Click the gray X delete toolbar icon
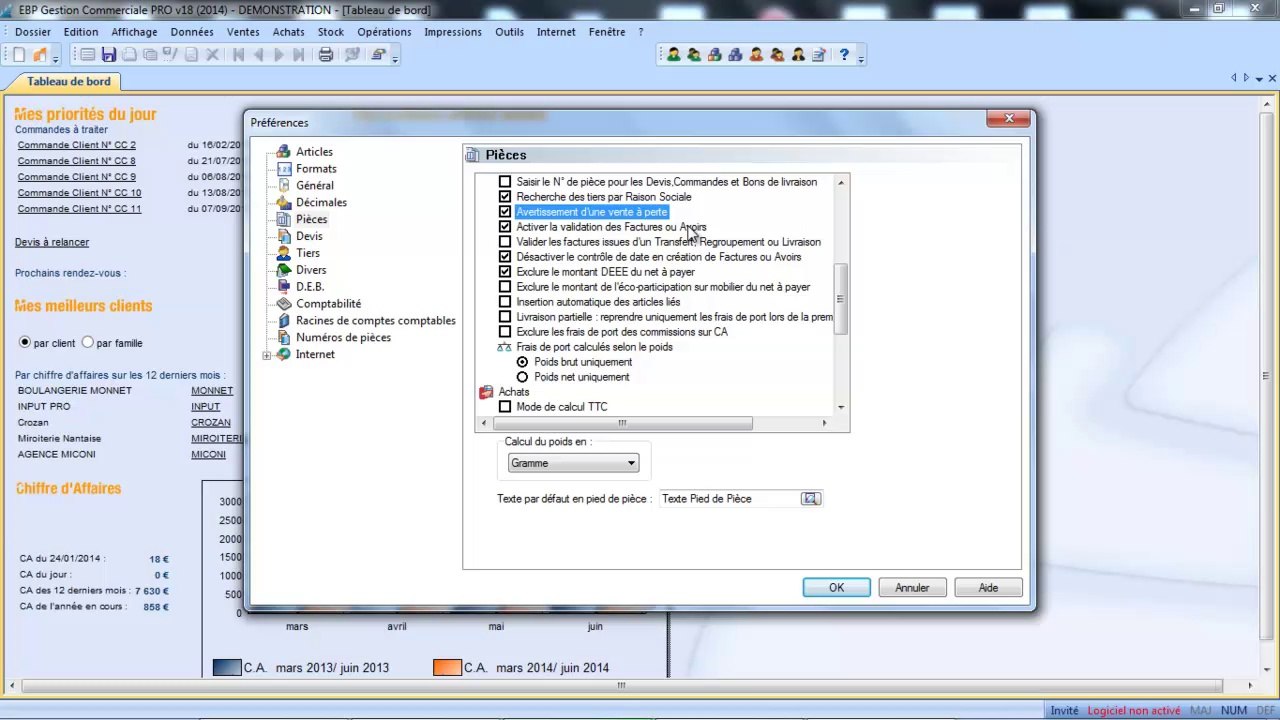 (212, 55)
